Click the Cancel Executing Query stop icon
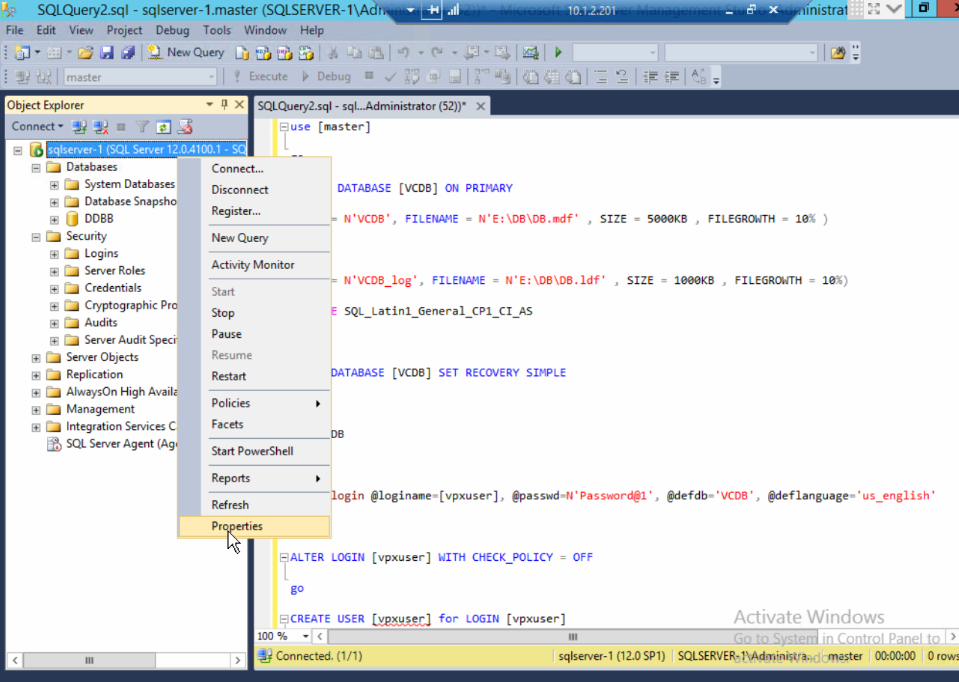This screenshot has height=682, width=959. (x=369, y=76)
